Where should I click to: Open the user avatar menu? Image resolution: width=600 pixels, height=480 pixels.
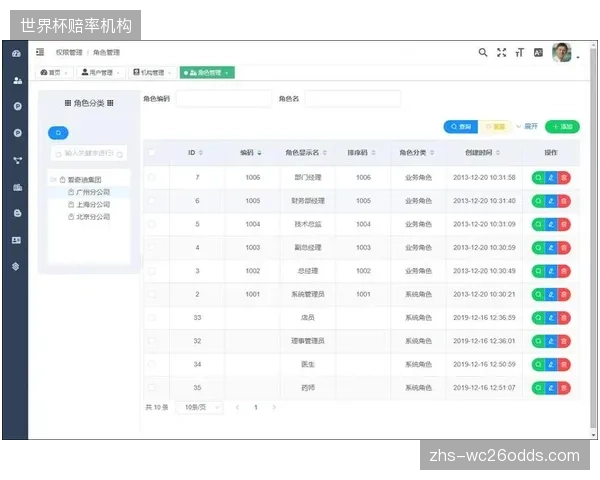[x=562, y=52]
